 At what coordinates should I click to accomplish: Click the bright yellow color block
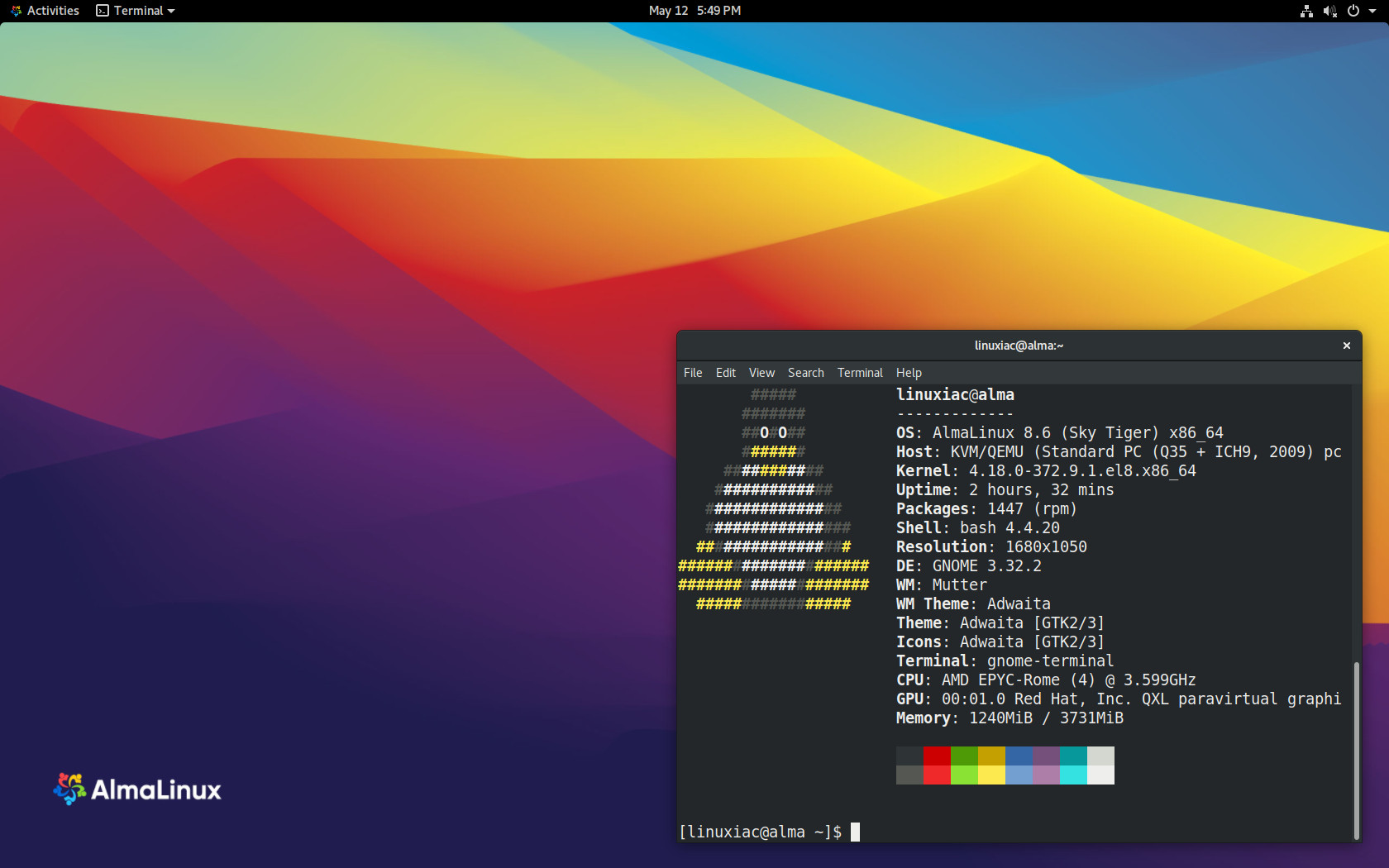(x=991, y=775)
